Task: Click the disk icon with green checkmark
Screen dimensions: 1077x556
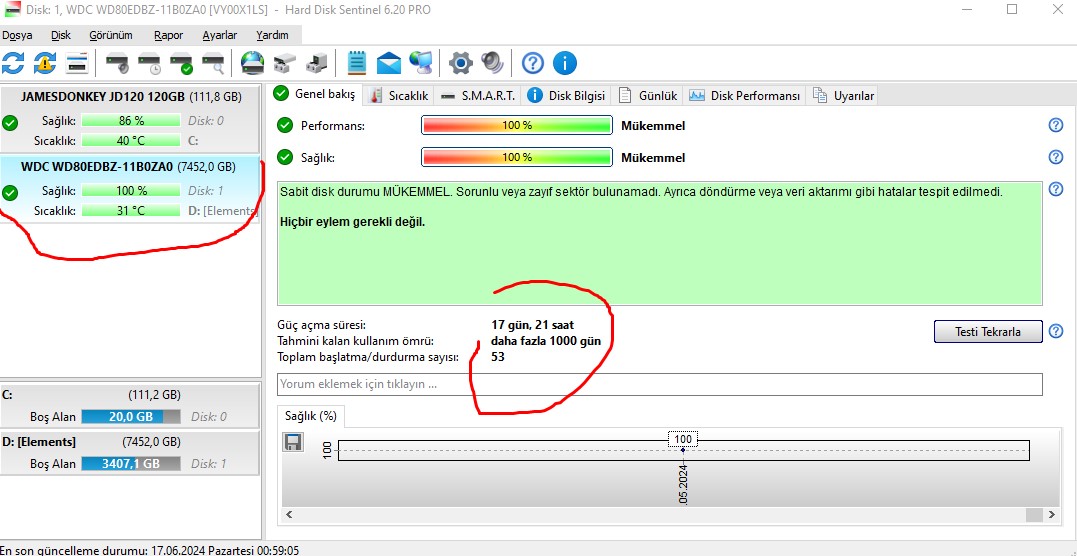Action: 181,63
